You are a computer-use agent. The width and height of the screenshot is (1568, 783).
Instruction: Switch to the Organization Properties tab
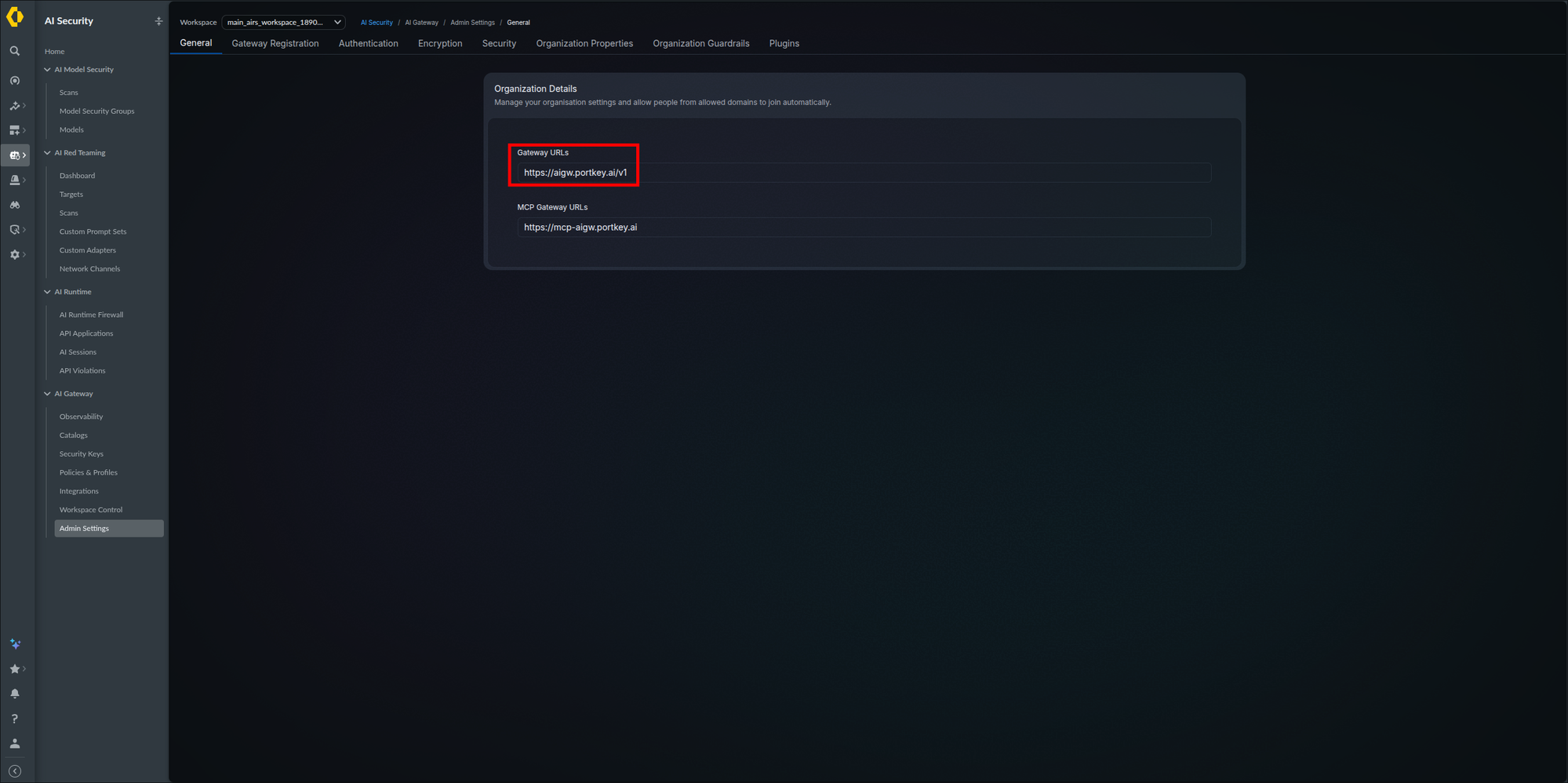[x=584, y=44]
